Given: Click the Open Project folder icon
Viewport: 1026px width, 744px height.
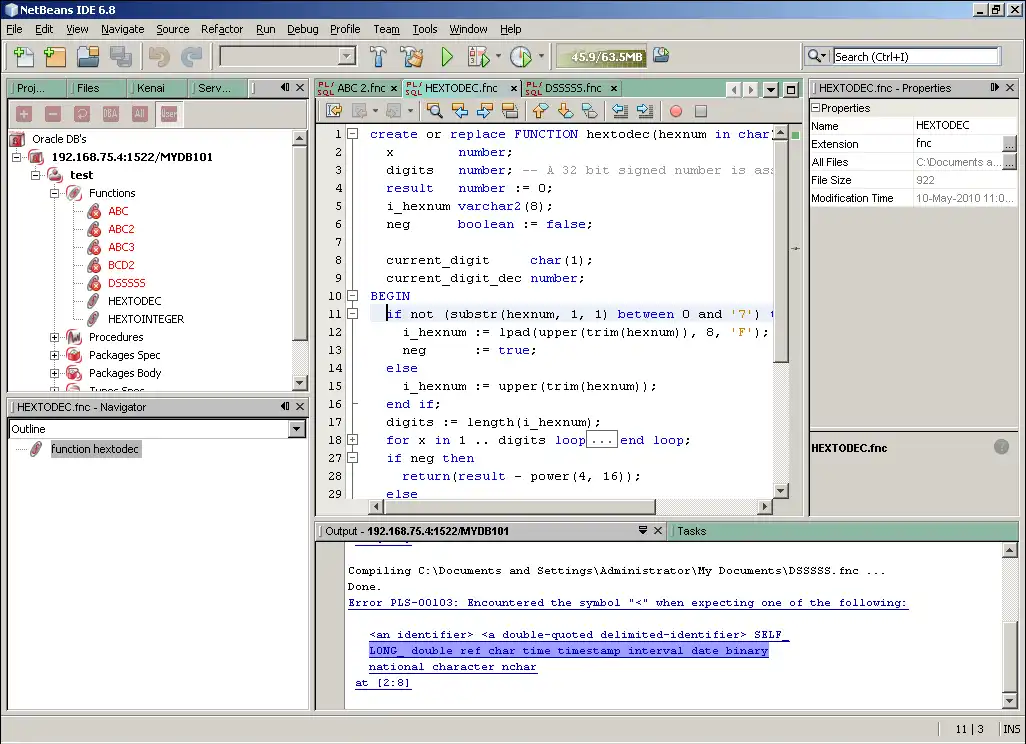Looking at the screenshot, I should (x=88, y=57).
